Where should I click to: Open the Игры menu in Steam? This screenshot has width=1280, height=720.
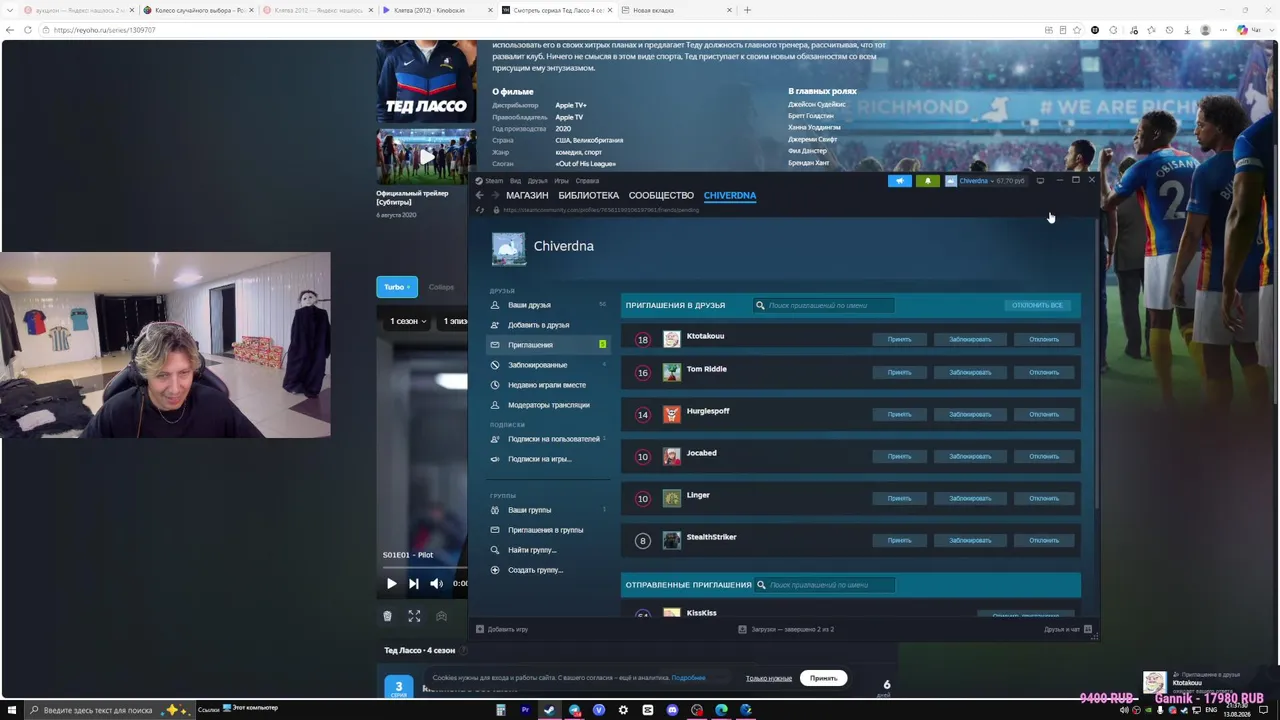[561, 181]
